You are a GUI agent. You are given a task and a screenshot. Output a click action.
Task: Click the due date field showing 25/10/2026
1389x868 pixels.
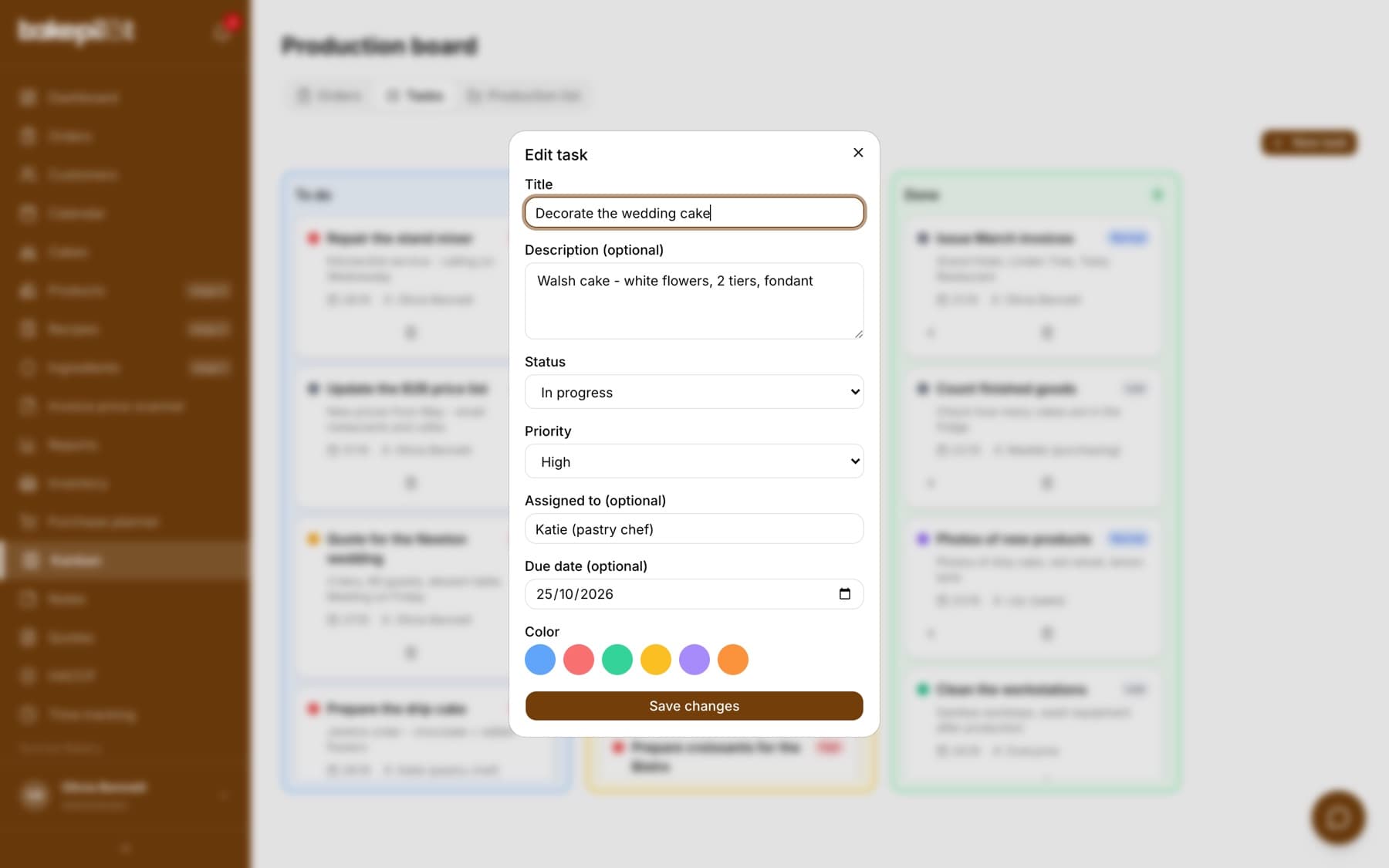click(x=694, y=594)
